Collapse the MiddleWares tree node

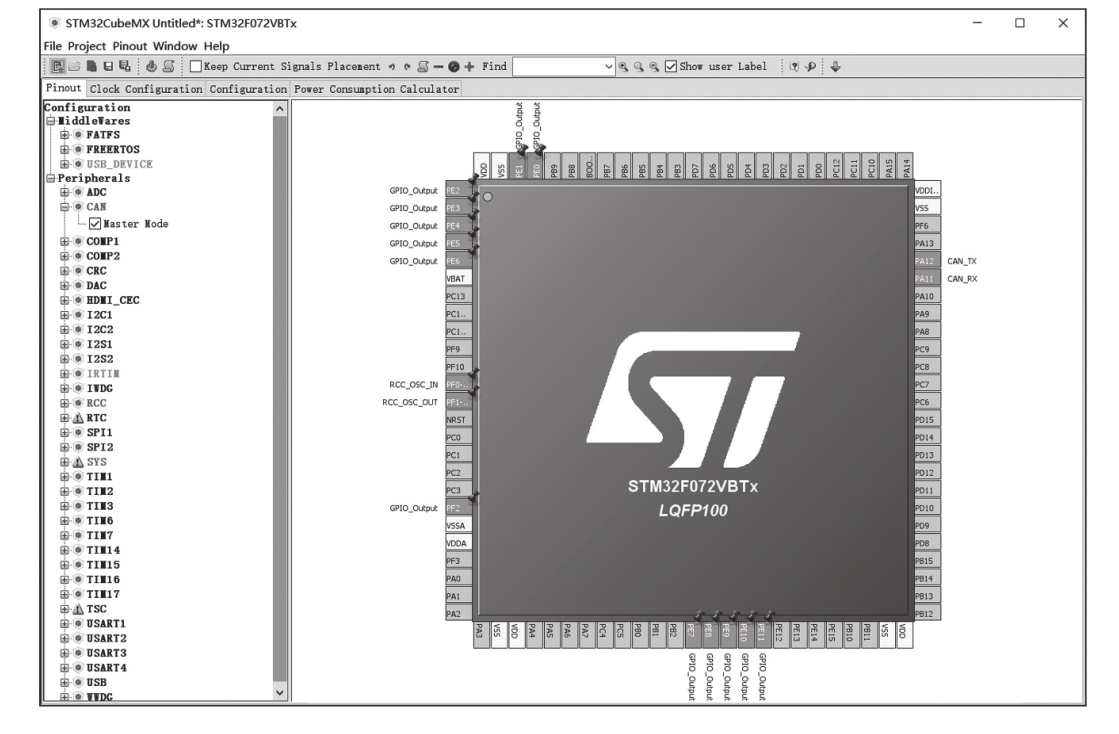pos(51,121)
